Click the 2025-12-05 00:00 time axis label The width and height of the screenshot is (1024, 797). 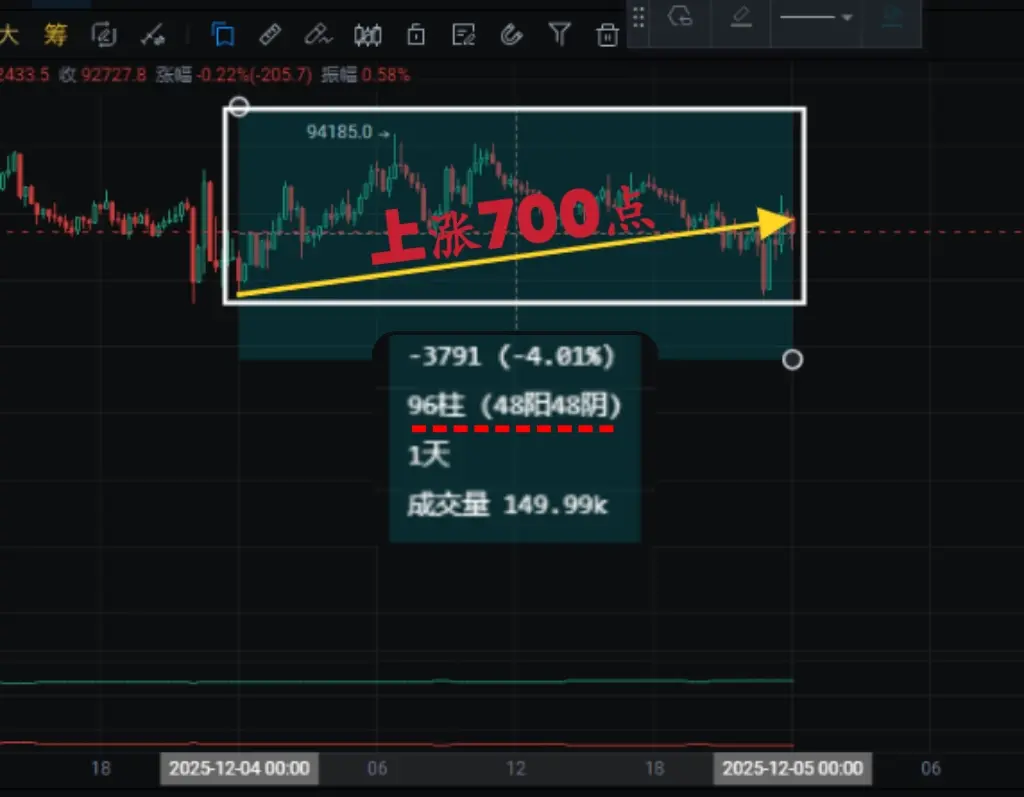pos(792,768)
